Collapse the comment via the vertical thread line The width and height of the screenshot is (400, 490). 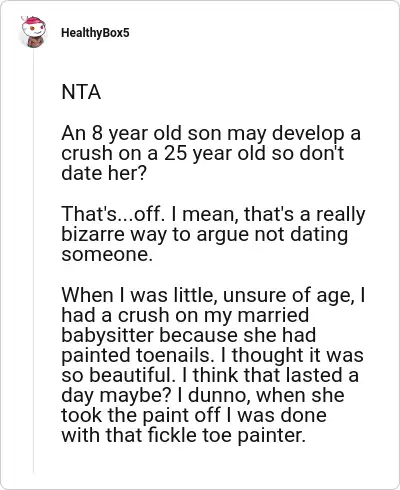(33, 260)
